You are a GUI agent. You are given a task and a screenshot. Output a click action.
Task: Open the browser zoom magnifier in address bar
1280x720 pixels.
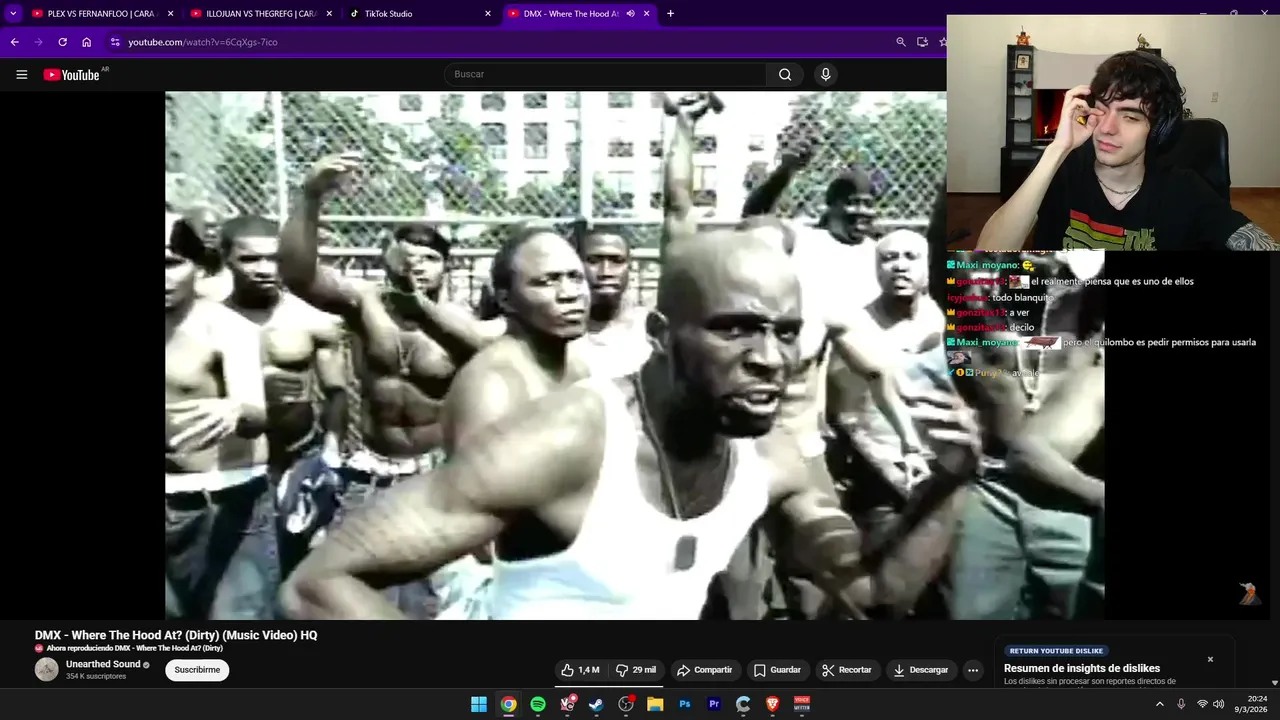(901, 42)
